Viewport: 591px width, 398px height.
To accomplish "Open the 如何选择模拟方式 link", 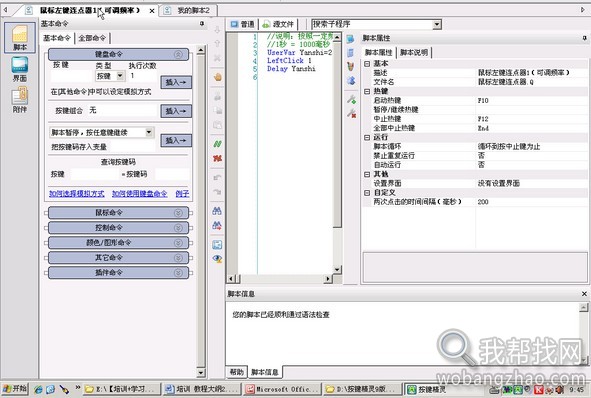I will (x=77, y=194).
